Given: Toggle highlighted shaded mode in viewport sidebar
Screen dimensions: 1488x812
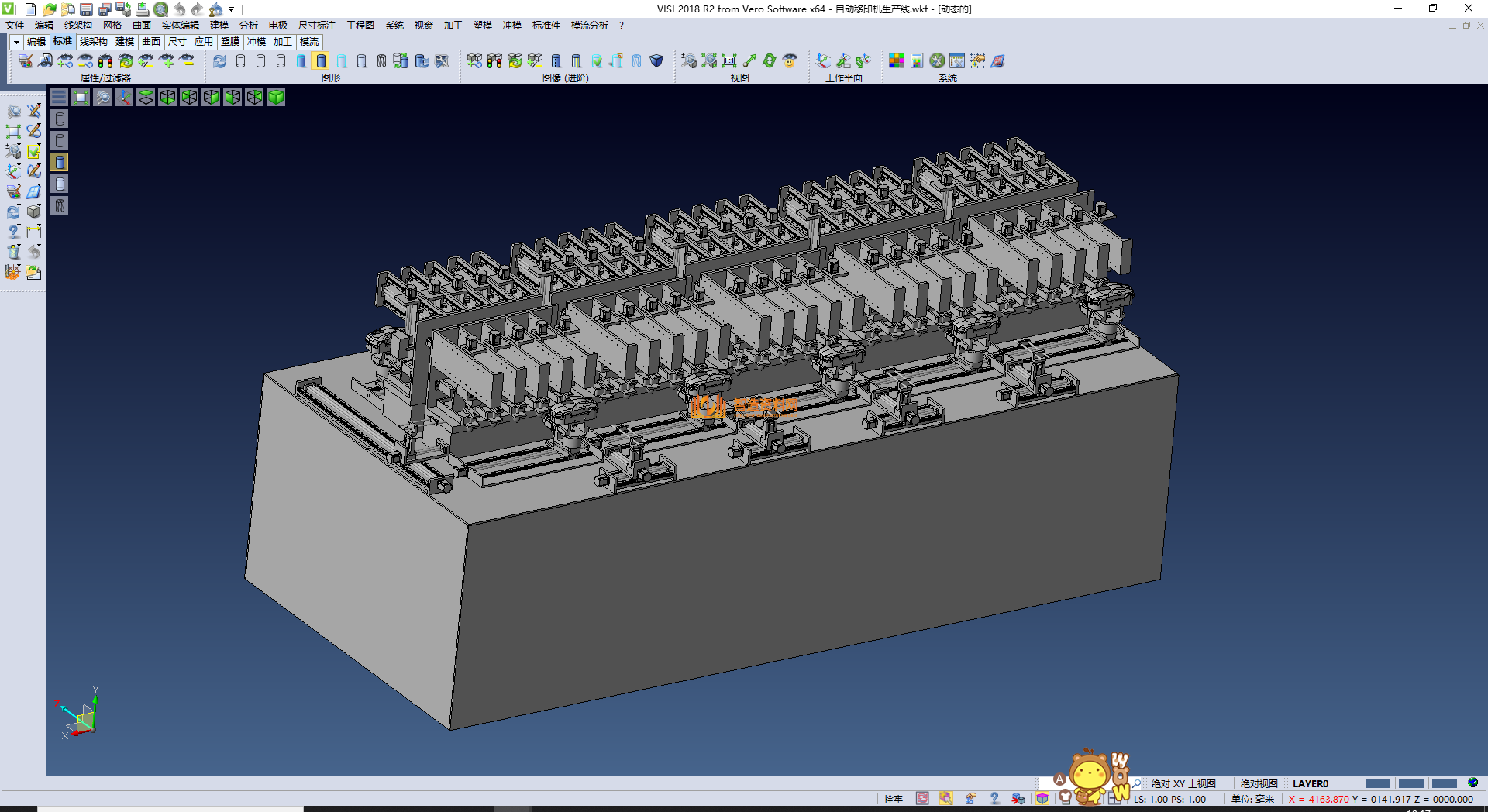Looking at the screenshot, I should [60, 162].
